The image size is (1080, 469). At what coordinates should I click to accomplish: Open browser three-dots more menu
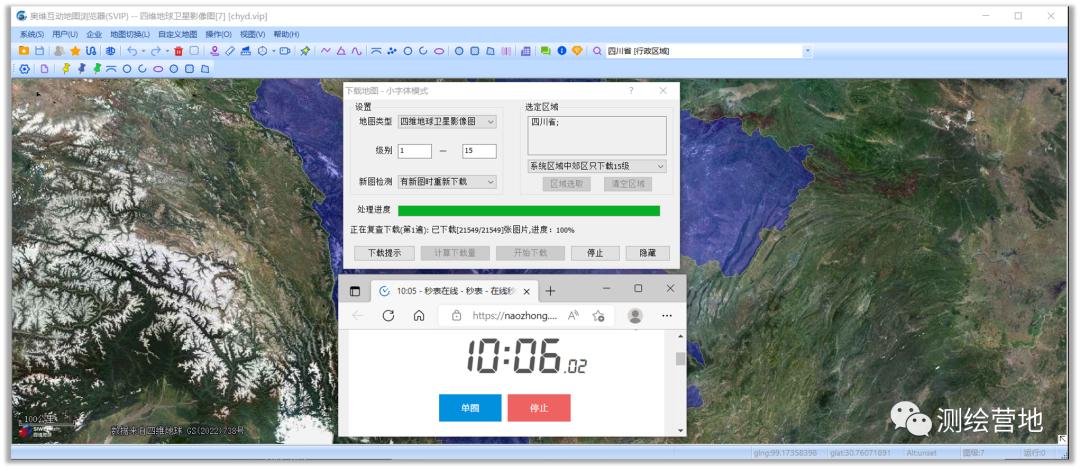coord(666,315)
